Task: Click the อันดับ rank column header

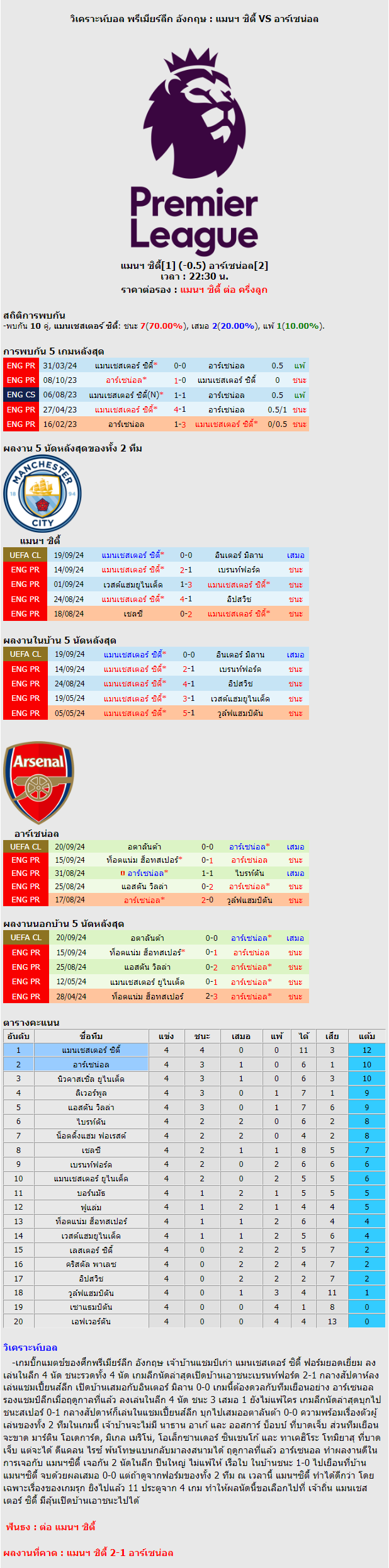Action: coord(18,1036)
